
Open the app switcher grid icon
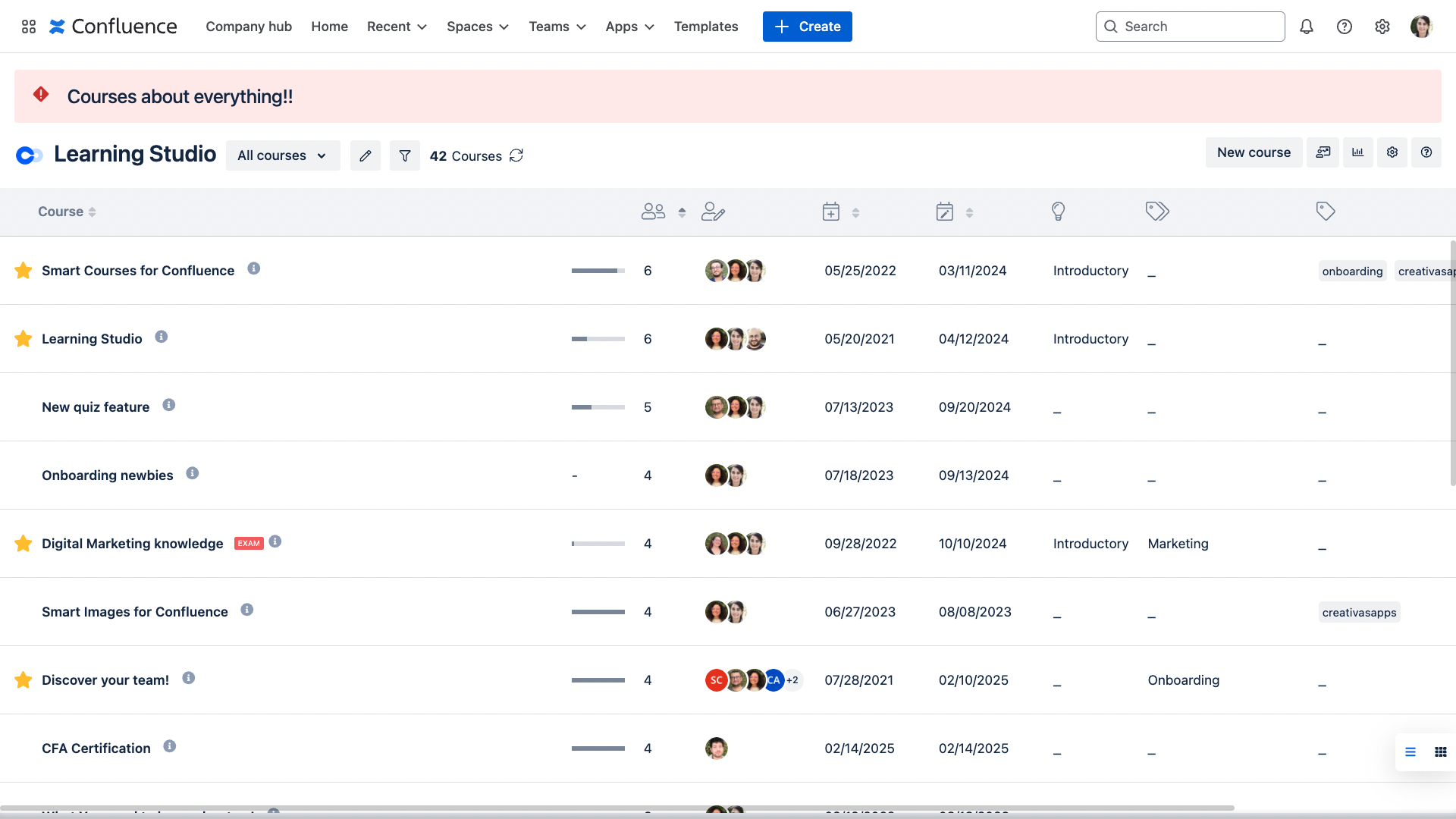pos(29,27)
